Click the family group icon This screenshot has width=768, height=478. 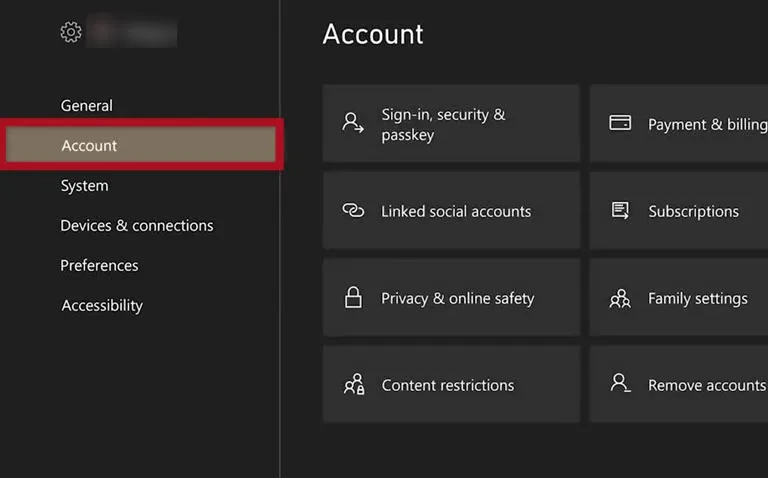[x=620, y=298]
